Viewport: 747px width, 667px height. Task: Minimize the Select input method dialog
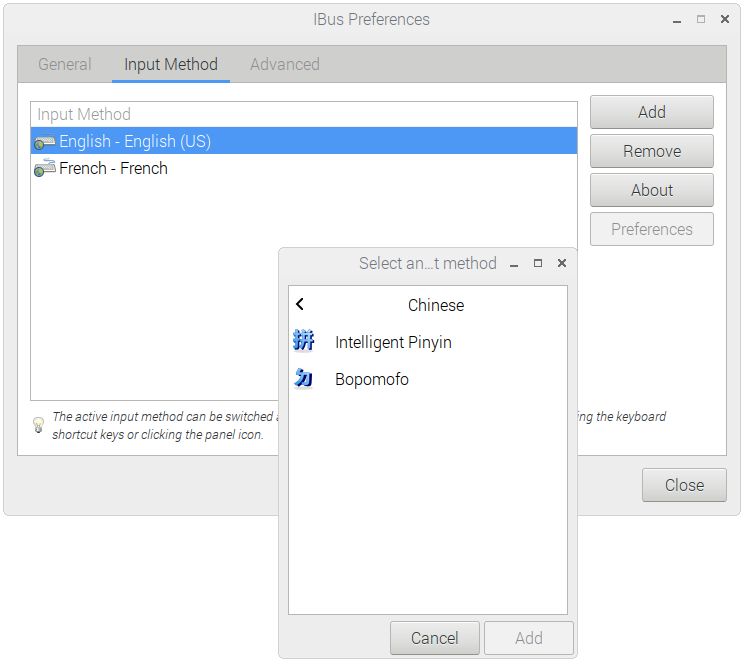514,264
